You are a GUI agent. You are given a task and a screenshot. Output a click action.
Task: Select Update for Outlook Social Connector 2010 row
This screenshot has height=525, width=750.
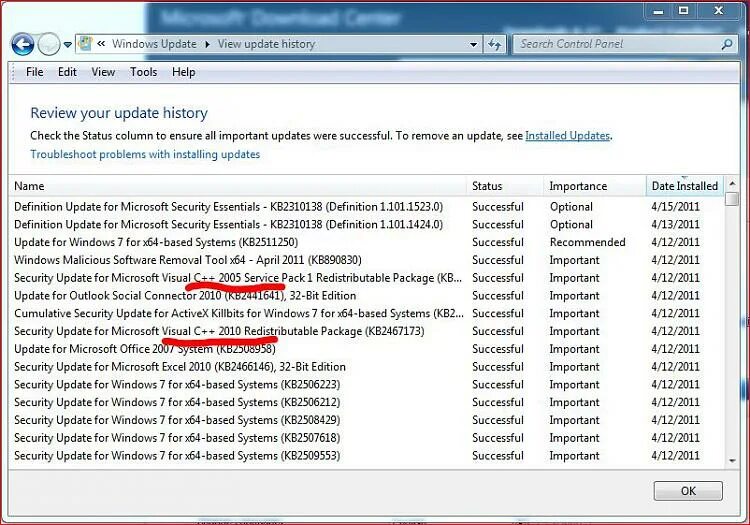coord(366,295)
